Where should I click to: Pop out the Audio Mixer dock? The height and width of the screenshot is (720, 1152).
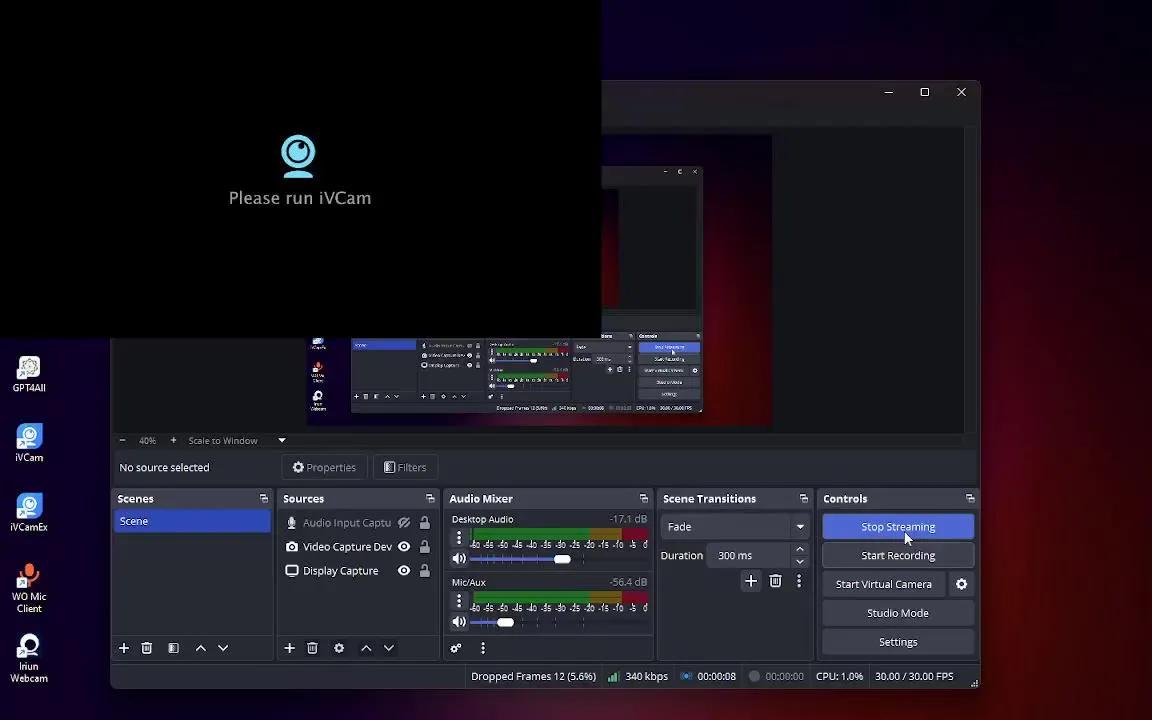[644, 498]
